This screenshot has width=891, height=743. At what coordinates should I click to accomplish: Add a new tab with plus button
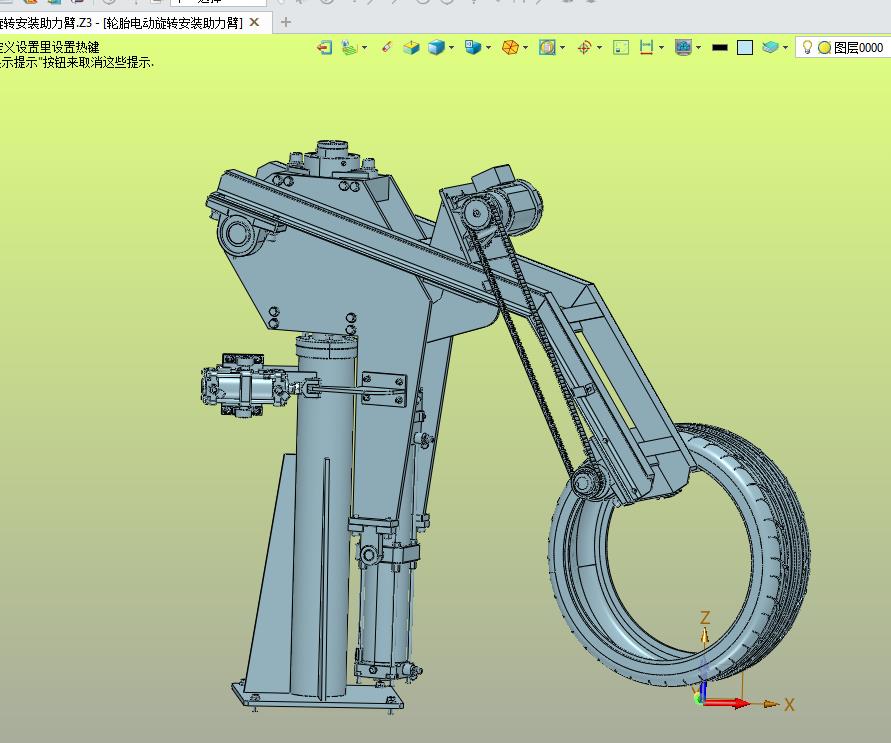tap(286, 23)
